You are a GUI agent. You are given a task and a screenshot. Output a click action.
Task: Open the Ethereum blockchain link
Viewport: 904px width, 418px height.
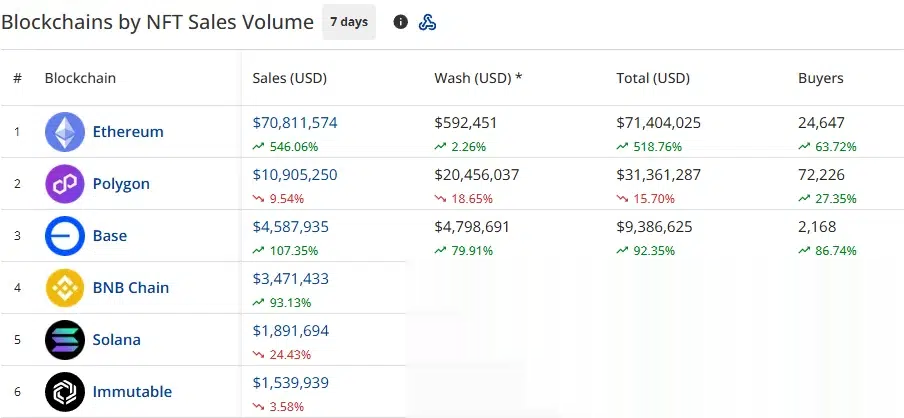[128, 131]
